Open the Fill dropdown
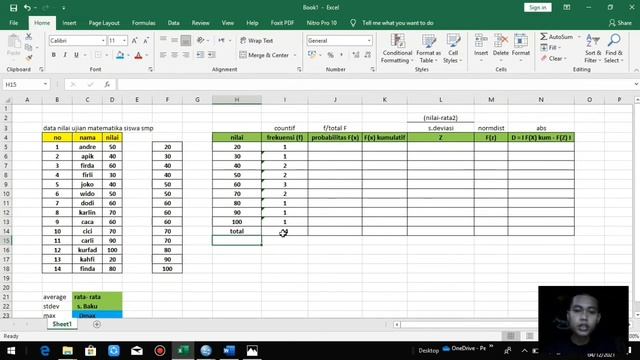The height and width of the screenshot is (360, 640). pos(551,48)
